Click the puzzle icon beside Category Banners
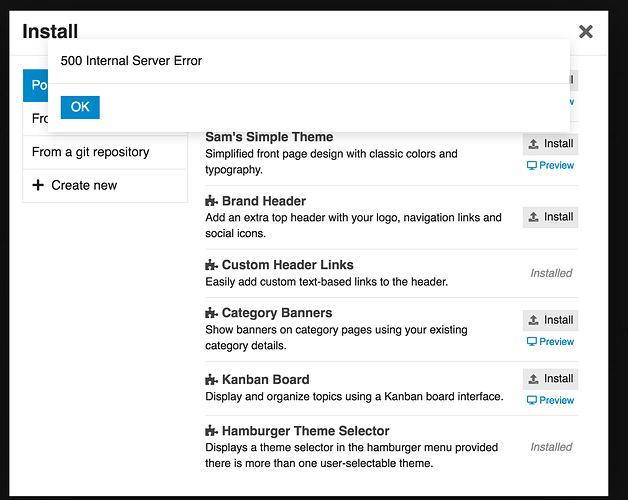The height and width of the screenshot is (500, 628). [211, 312]
